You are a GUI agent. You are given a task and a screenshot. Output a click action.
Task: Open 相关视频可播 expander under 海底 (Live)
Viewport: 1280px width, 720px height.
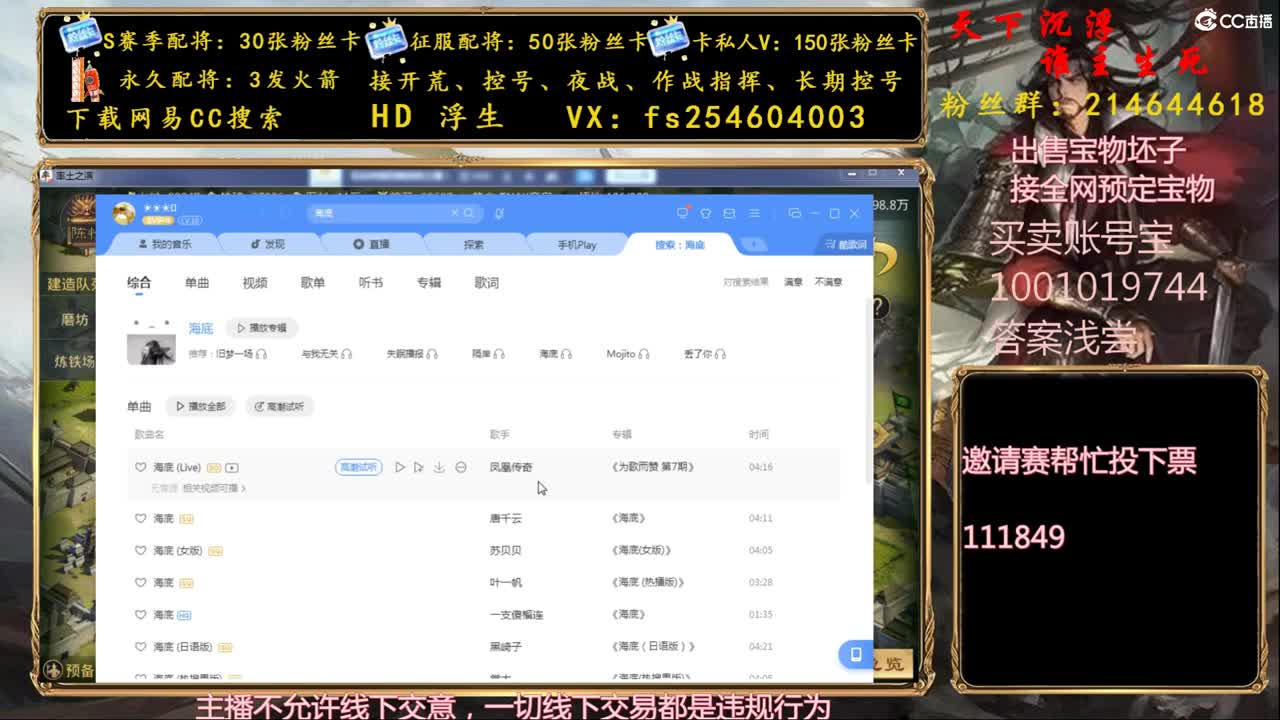(x=212, y=488)
